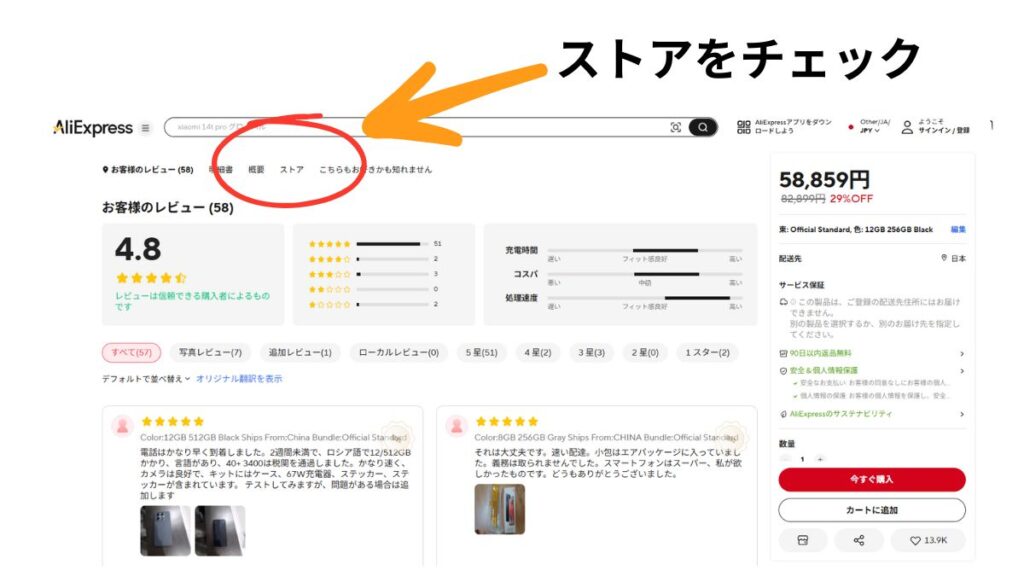Open the first photo in the 12GB 512GB Black review
This screenshot has width=1024, height=576.
[165, 531]
